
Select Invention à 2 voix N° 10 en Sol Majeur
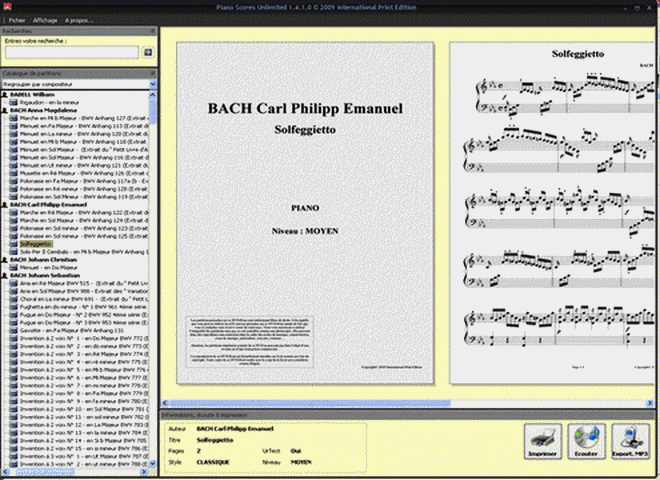tap(84, 409)
